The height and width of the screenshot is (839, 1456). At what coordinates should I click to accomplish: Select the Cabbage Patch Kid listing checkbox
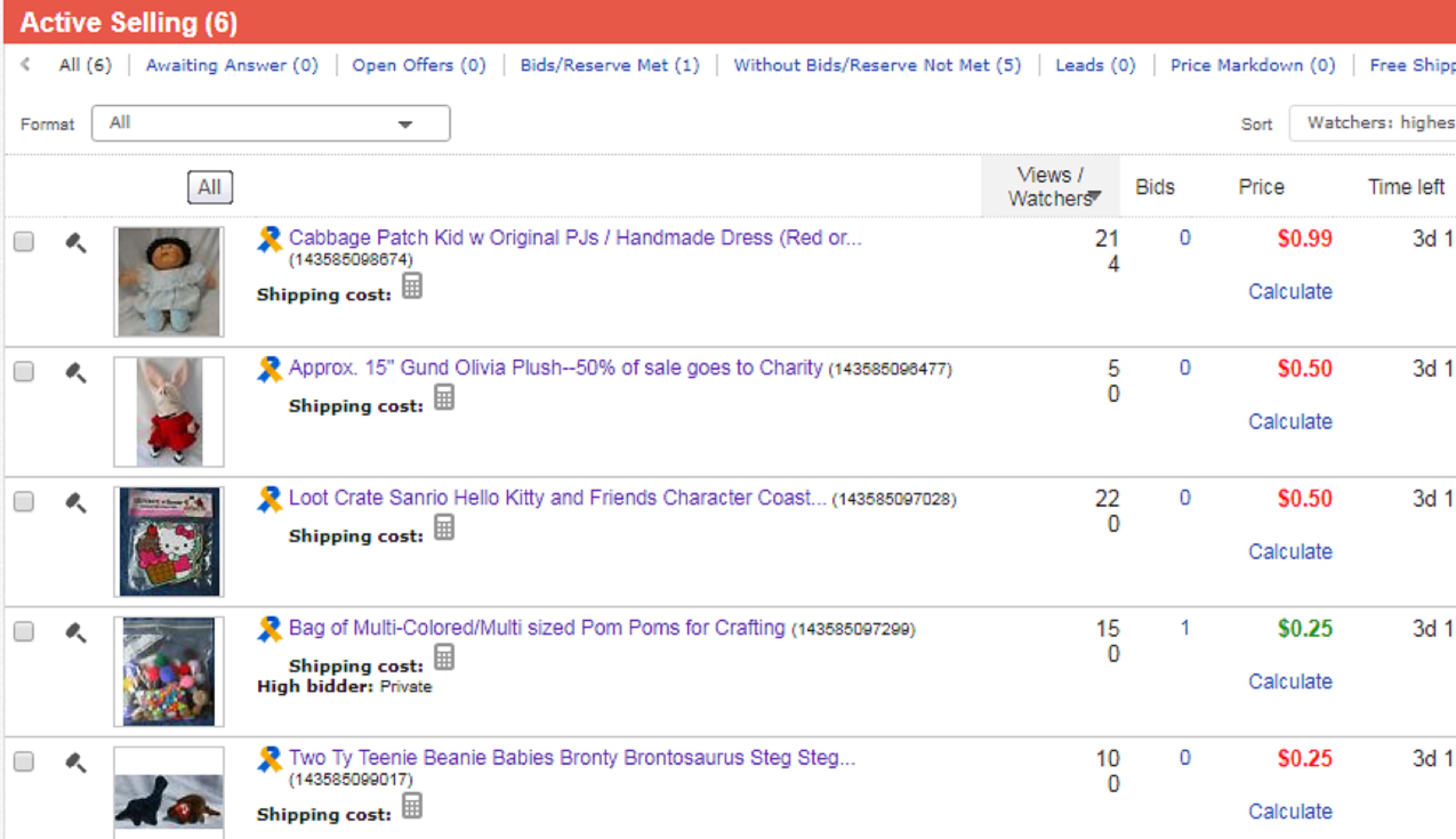[24, 242]
